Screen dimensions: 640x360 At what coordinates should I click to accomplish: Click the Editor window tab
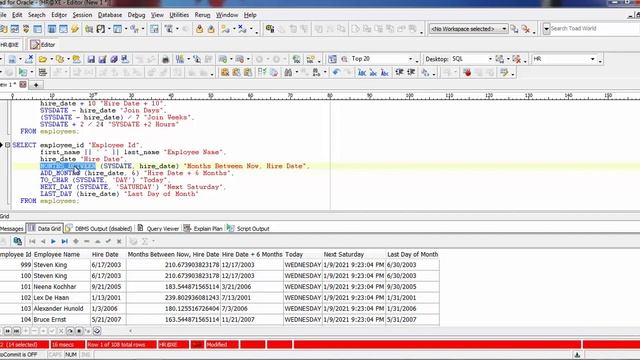pyautogui.click(x=42, y=44)
